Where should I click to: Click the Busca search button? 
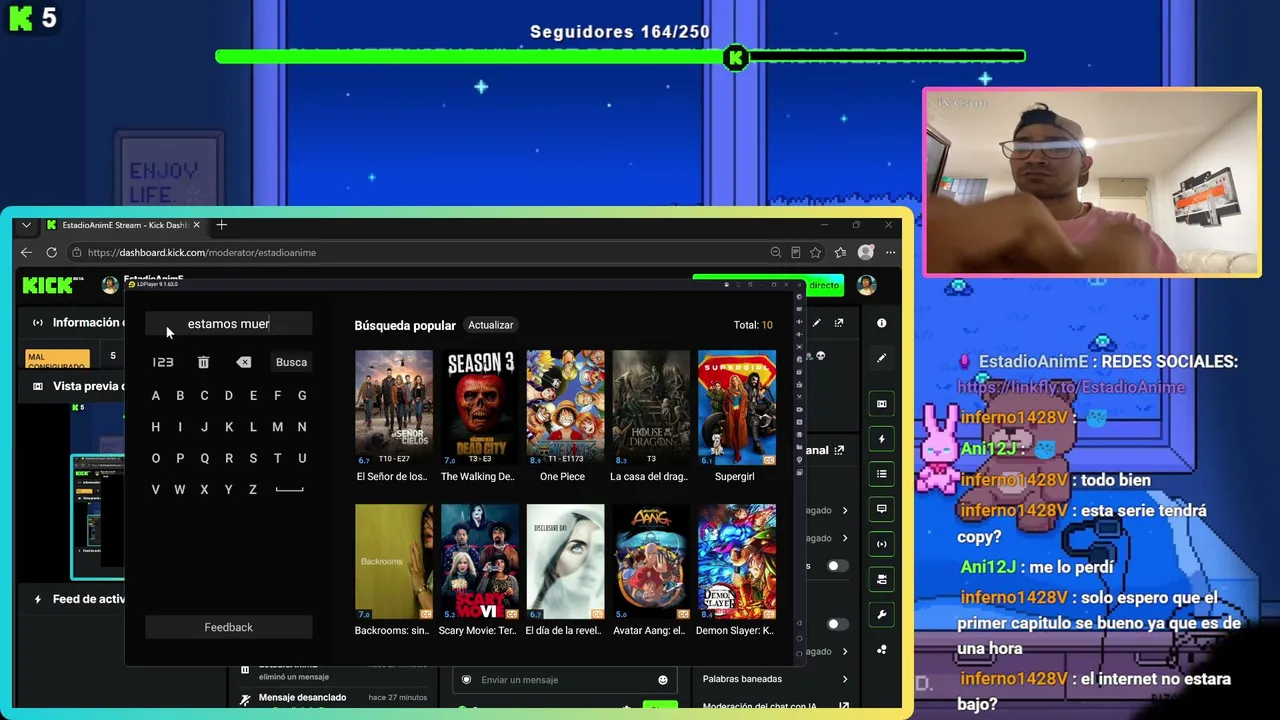(x=291, y=362)
